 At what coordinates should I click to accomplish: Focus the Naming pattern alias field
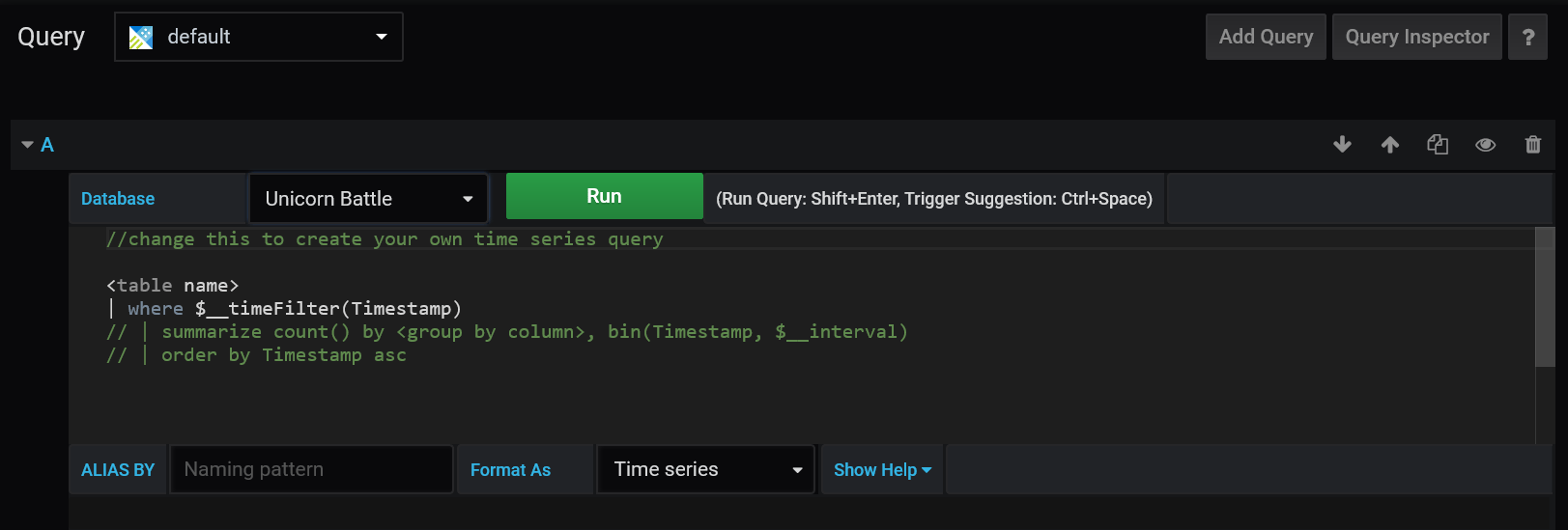[x=311, y=469]
